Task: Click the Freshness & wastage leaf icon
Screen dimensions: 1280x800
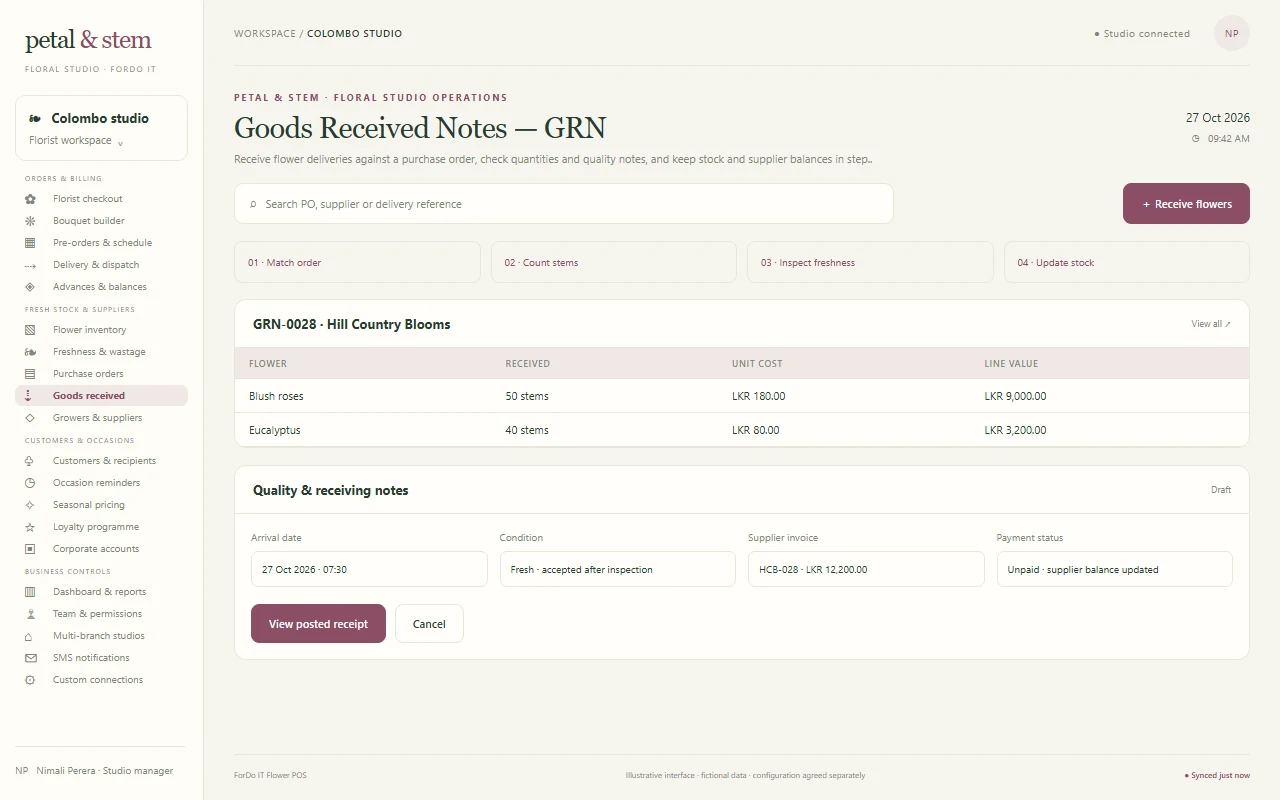Action: [30, 352]
